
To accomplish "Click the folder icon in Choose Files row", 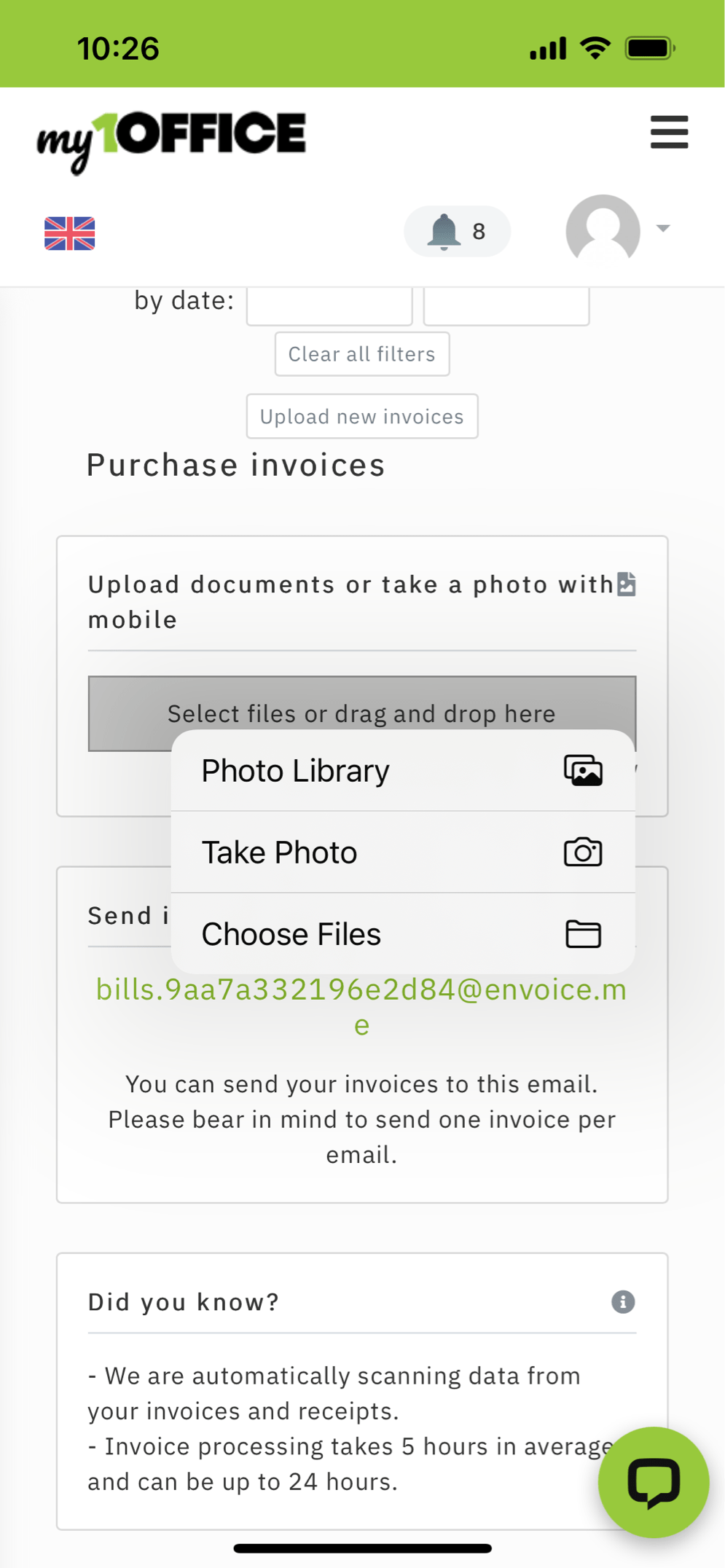I will (x=584, y=934).
